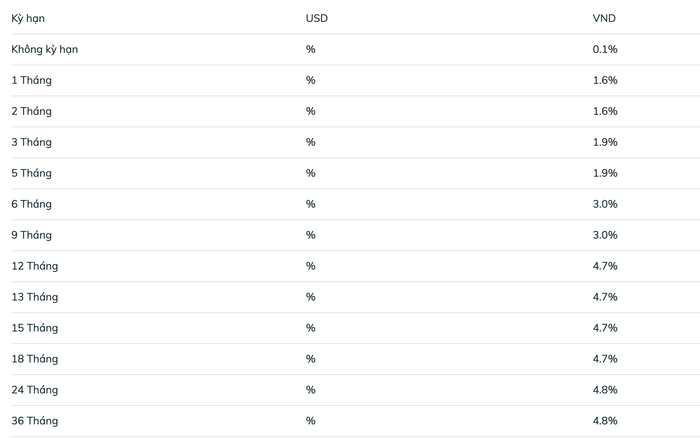This screenshot has height=438, width=700.
Task: Select the 6 Tháng term label
Action: (x=31, y=204)
